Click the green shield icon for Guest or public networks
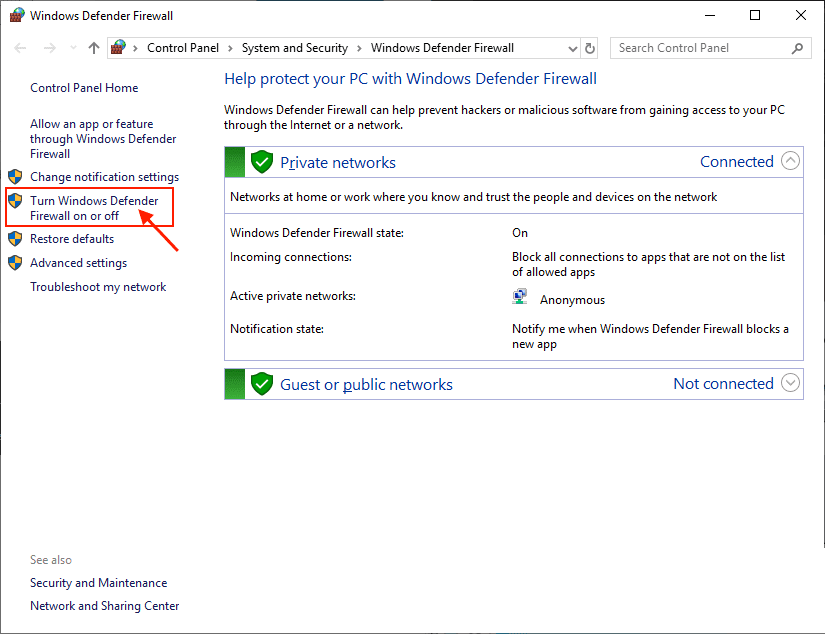Viewport: 825px width, 634px height. tap(261, 384)
